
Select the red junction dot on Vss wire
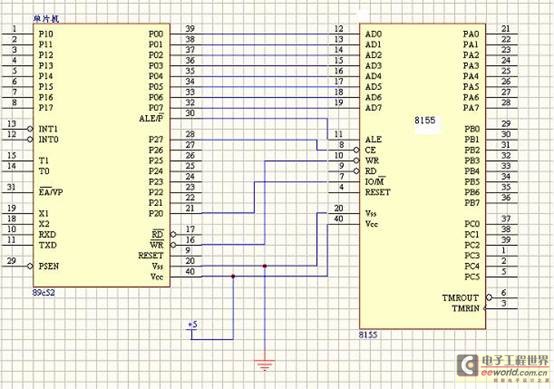point(265,266)
